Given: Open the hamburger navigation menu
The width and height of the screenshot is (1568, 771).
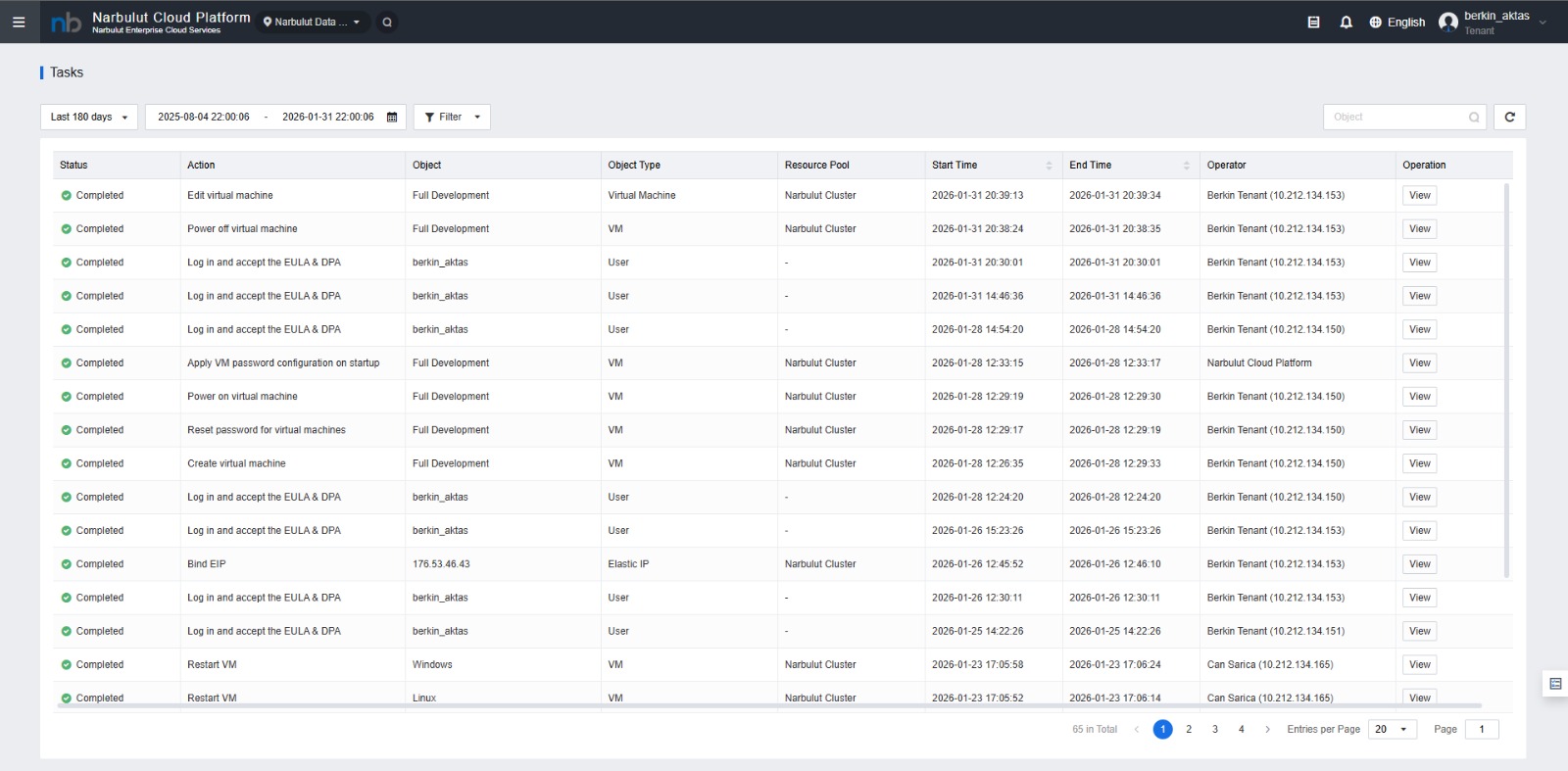Looking at the screenshot, I should pyautogui.click(x=19, y=22).
